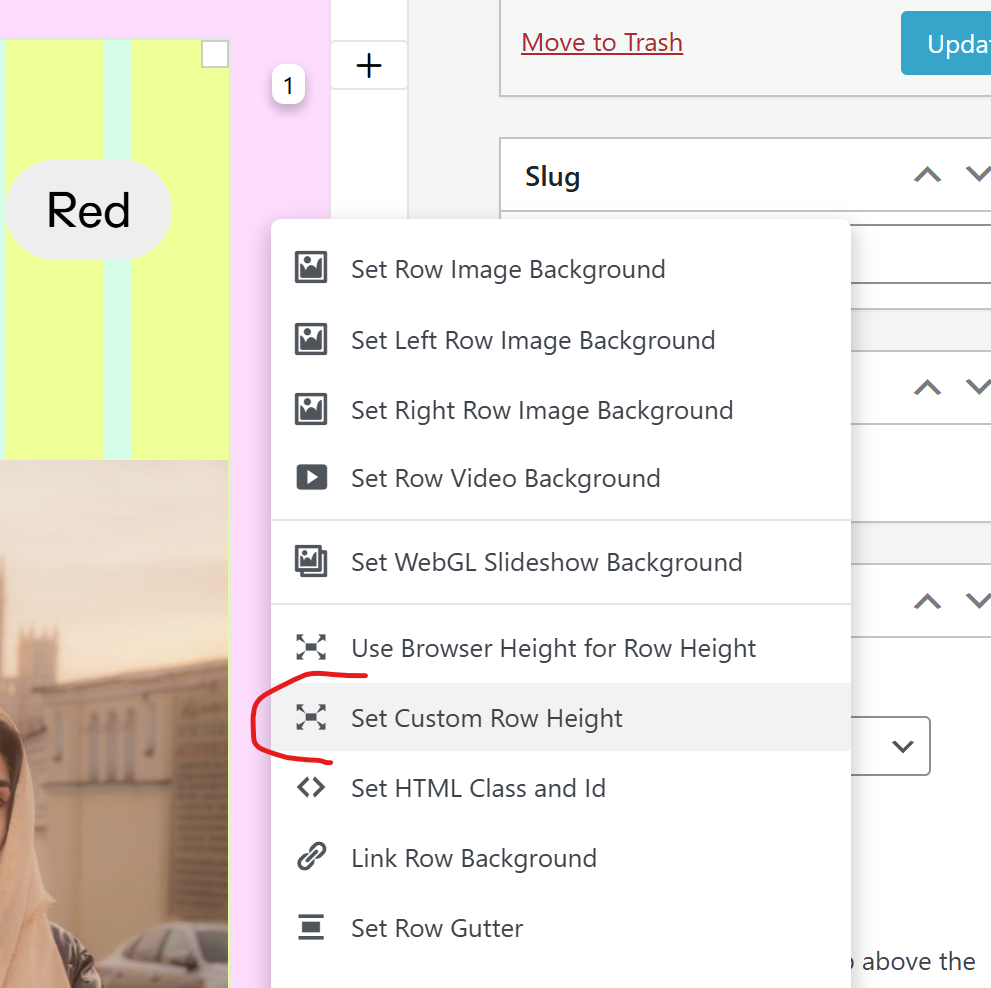
Task: Click the plus button to add row
Action: (369, 66)
